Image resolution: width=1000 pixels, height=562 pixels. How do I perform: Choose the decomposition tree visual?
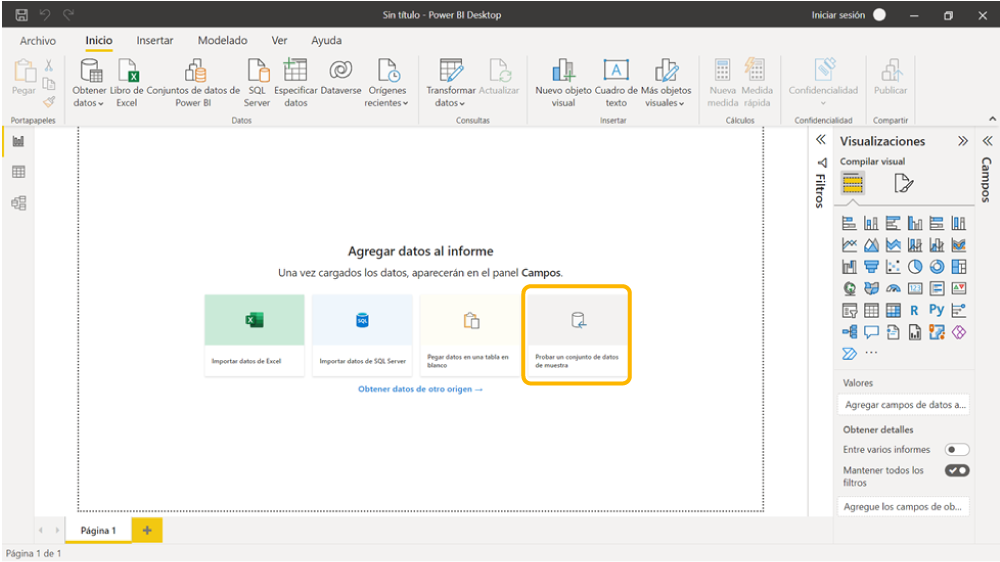(849, 332)
